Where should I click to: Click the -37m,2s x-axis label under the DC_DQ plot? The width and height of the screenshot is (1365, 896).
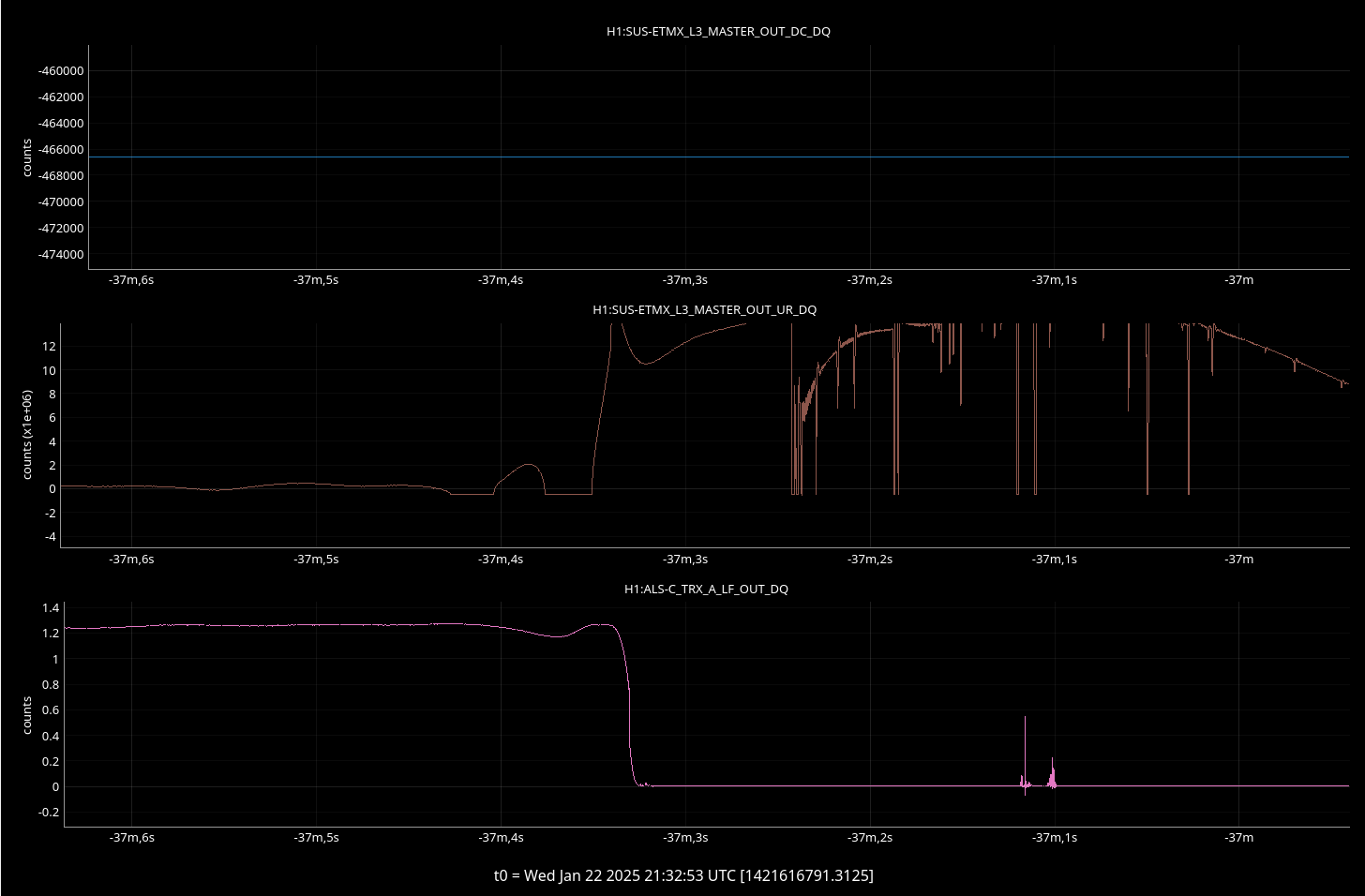(870, 279)
